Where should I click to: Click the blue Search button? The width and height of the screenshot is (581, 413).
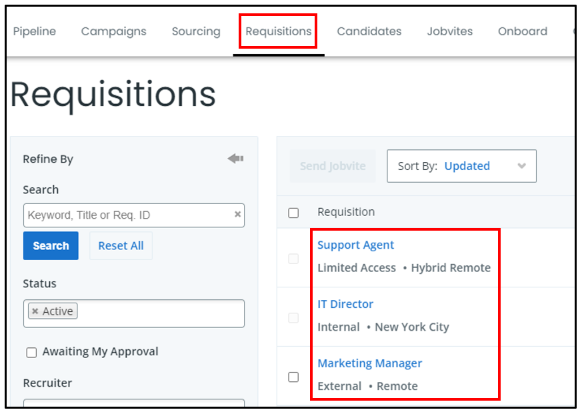click(51, 246)
